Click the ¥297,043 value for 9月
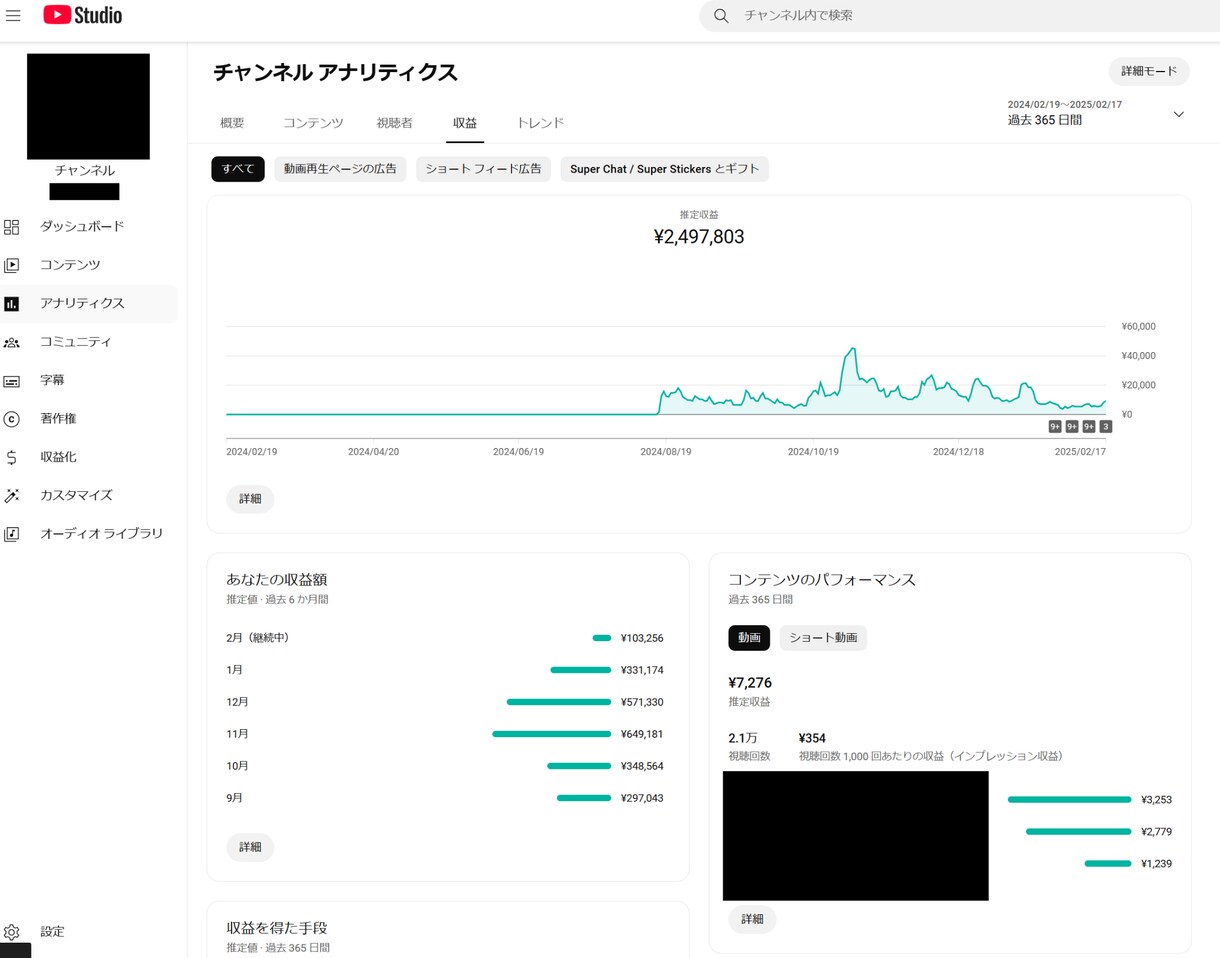The image size is (1220, 958). coord(642,798)
